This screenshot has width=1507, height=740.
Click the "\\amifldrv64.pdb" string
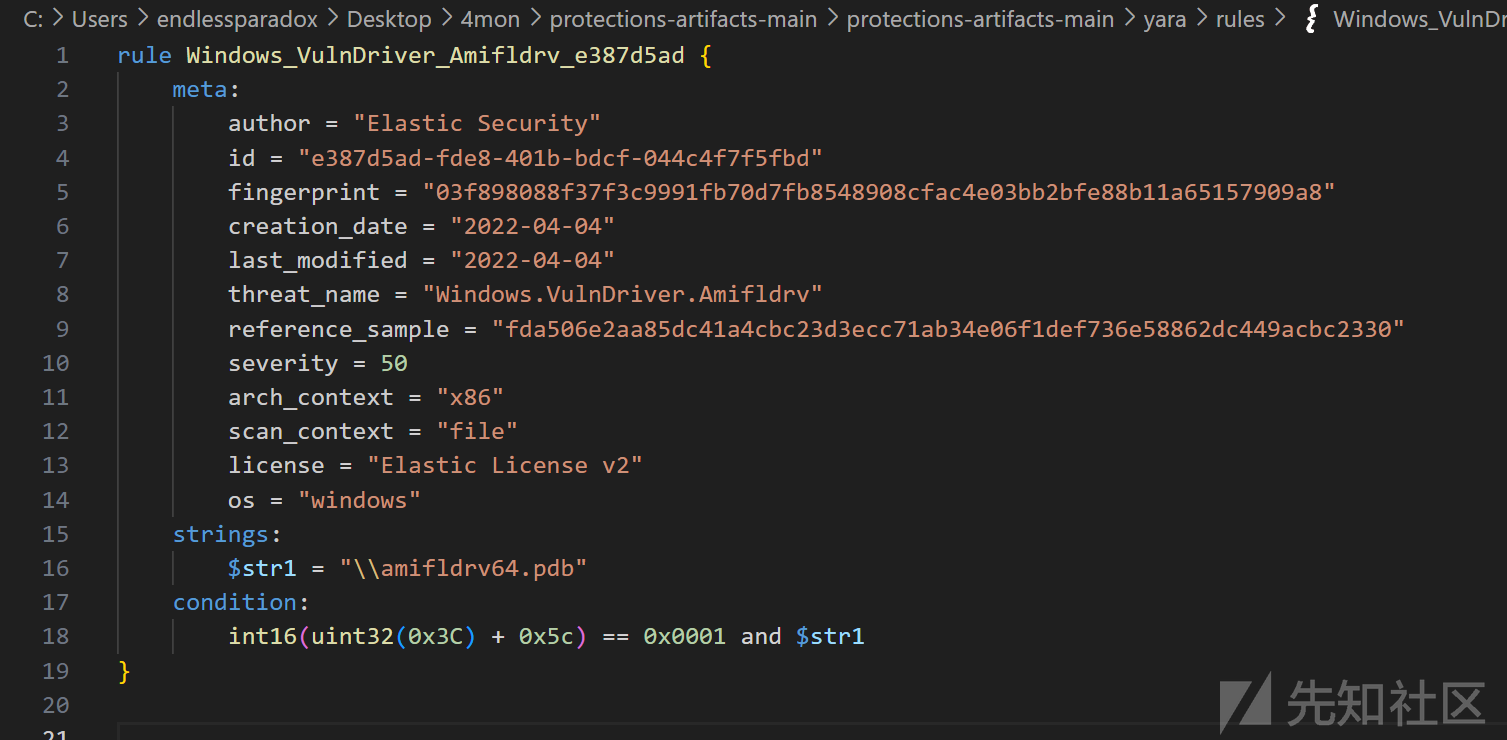point(463,568)
